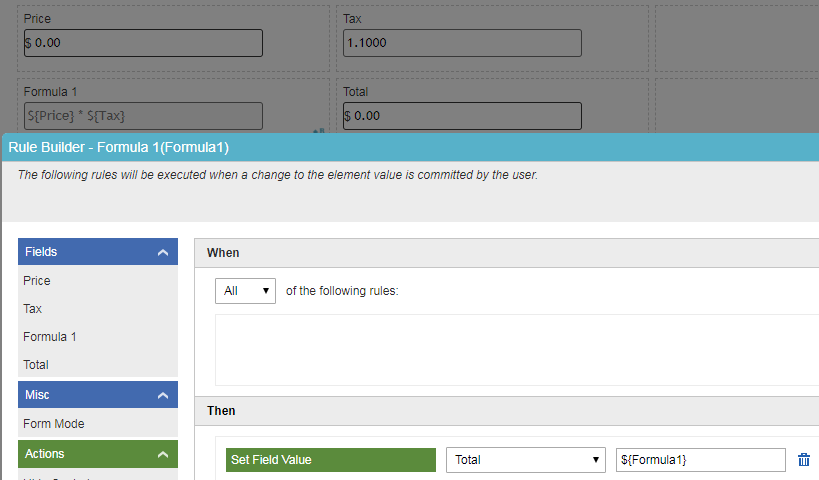
Task: Click the Price input box showing $ 0.00
Action: coord(142,43)
